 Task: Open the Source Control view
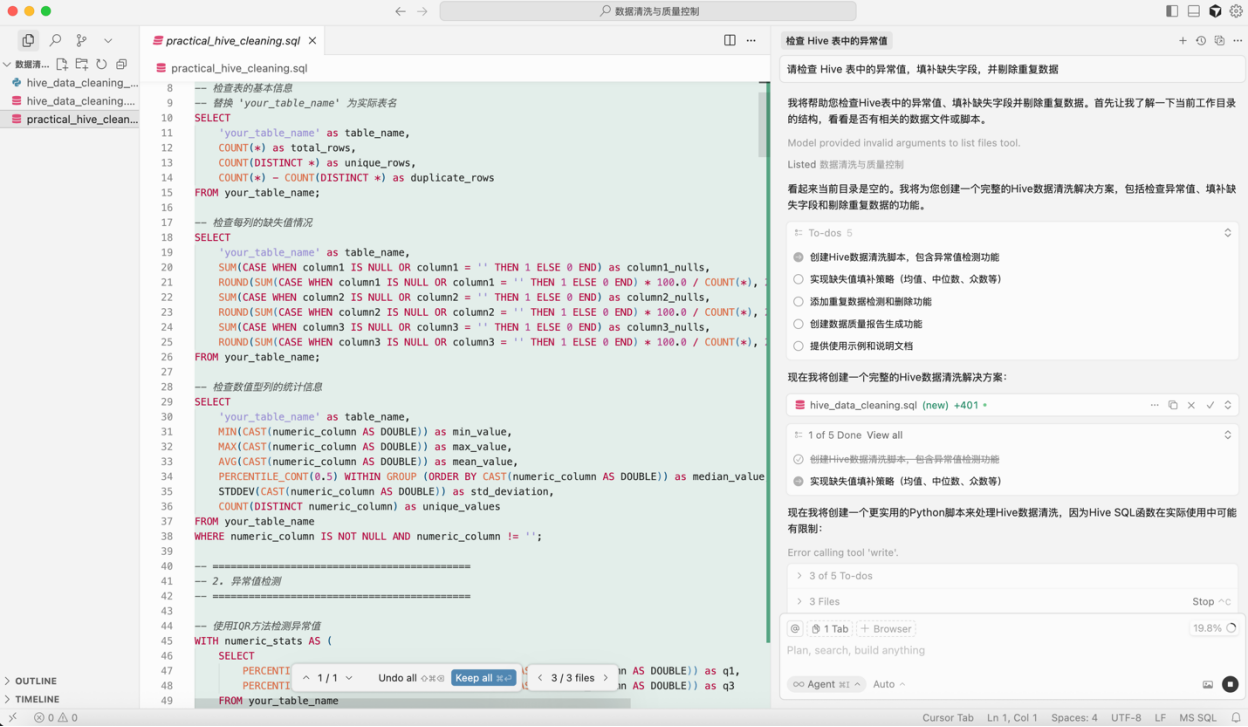81,41
